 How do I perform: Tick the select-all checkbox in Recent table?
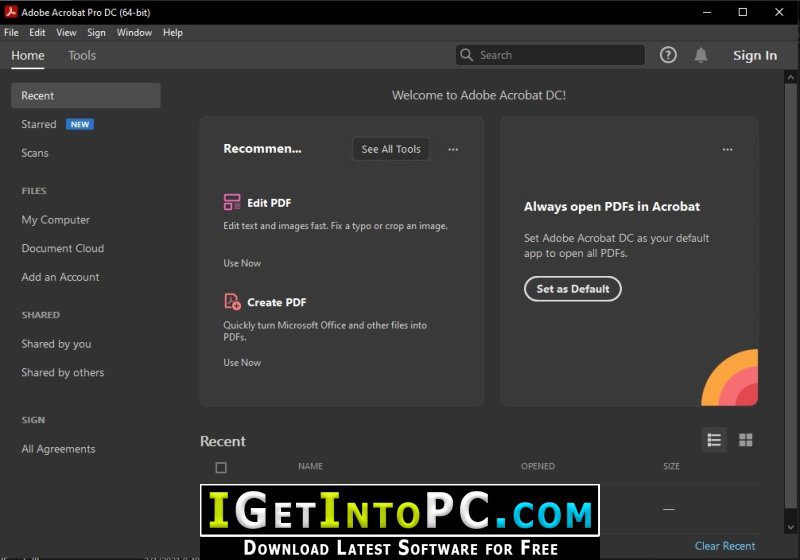[x=221, y=467]
